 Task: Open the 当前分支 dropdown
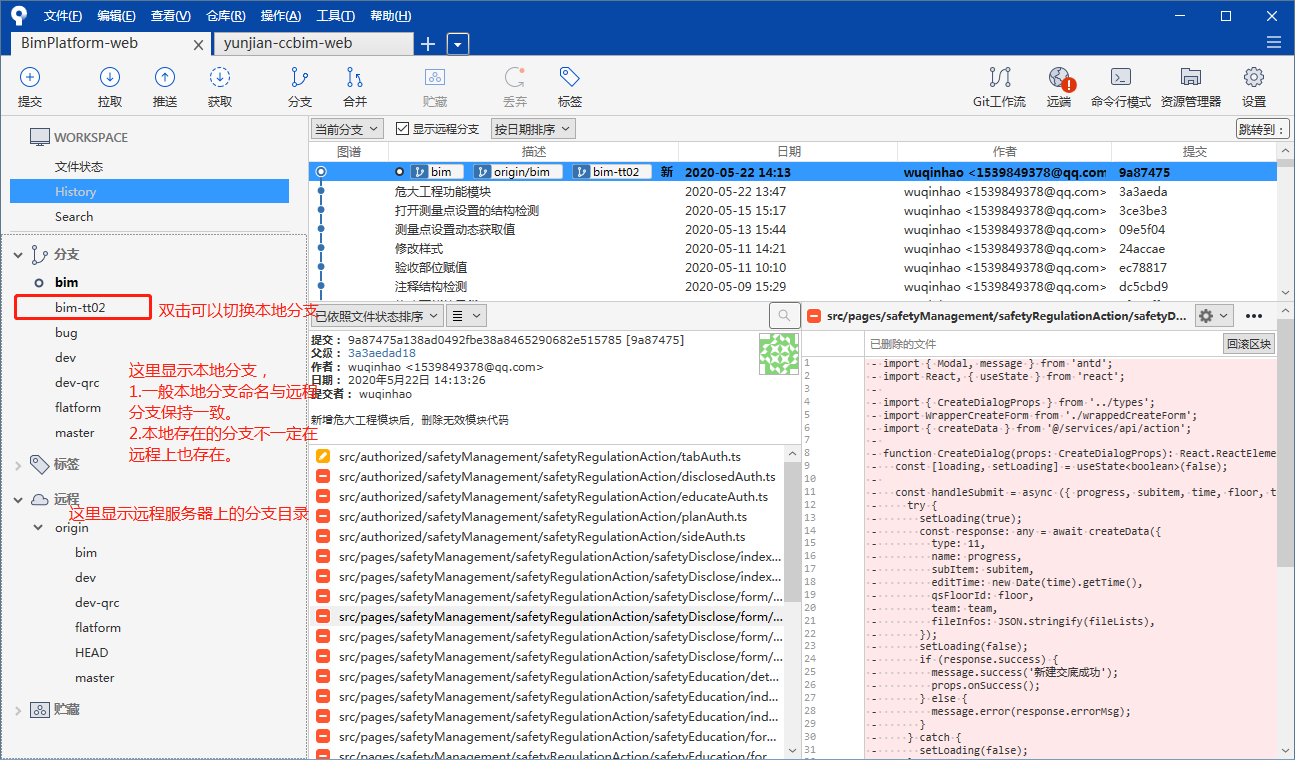(x=347, y=129)
